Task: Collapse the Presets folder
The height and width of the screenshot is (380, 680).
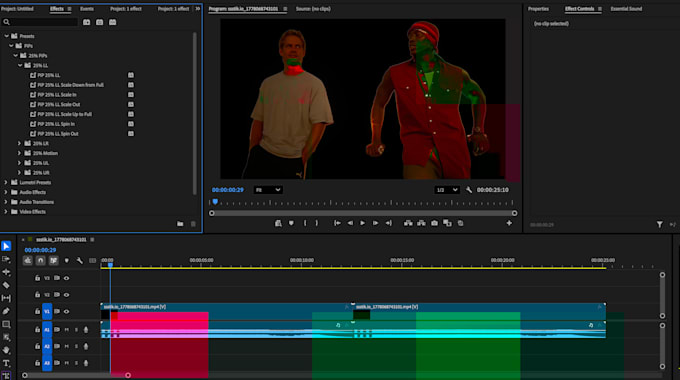Action: 6,36
